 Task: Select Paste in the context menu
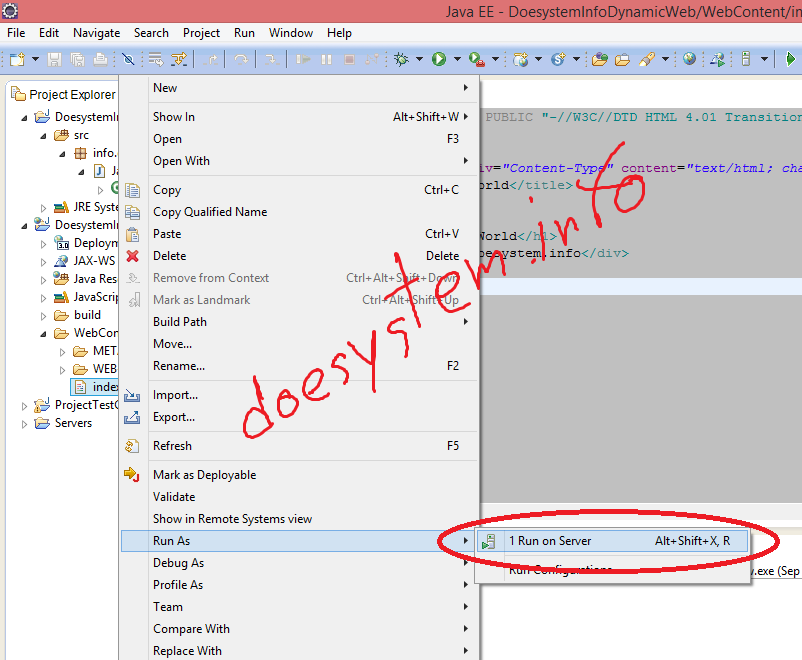[299, 234]
